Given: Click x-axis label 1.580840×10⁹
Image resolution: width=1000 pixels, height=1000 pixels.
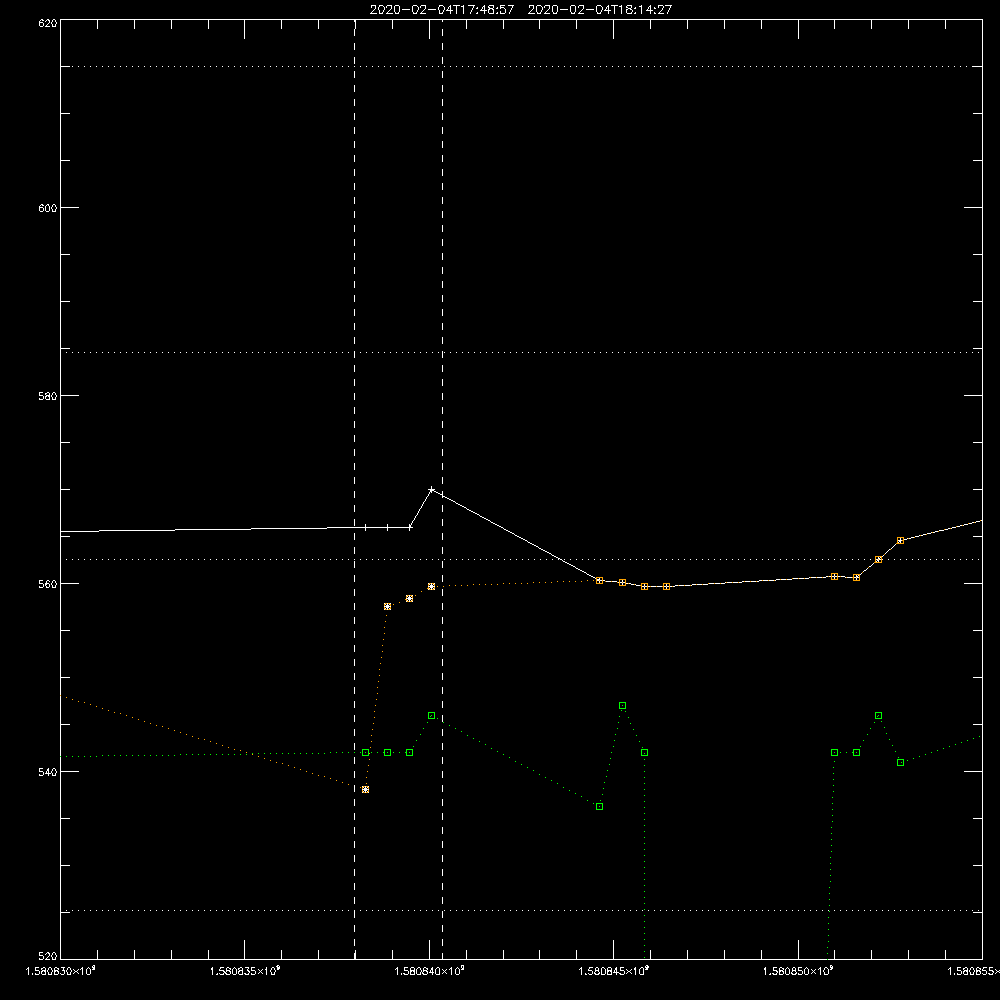Looking at the screenshot, I should click(429, 971).
